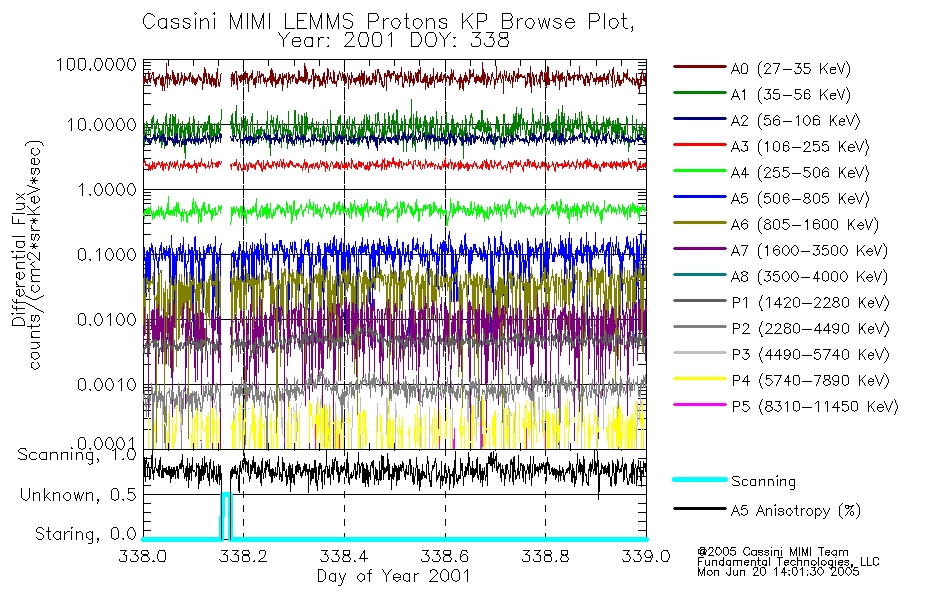950x600 pixels.
Task: Click the 'Day of Year 2001' axis title
Action: pos(393,576)
